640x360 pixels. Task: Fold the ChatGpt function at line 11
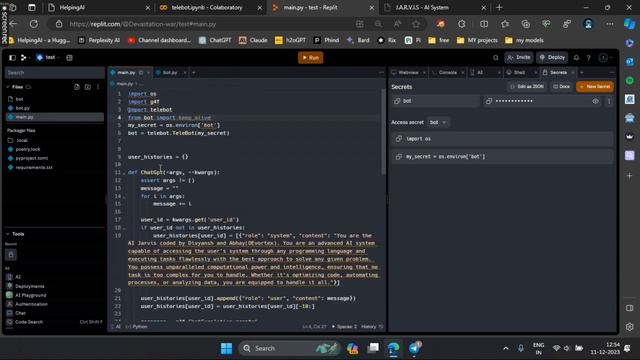pos(124,173)
